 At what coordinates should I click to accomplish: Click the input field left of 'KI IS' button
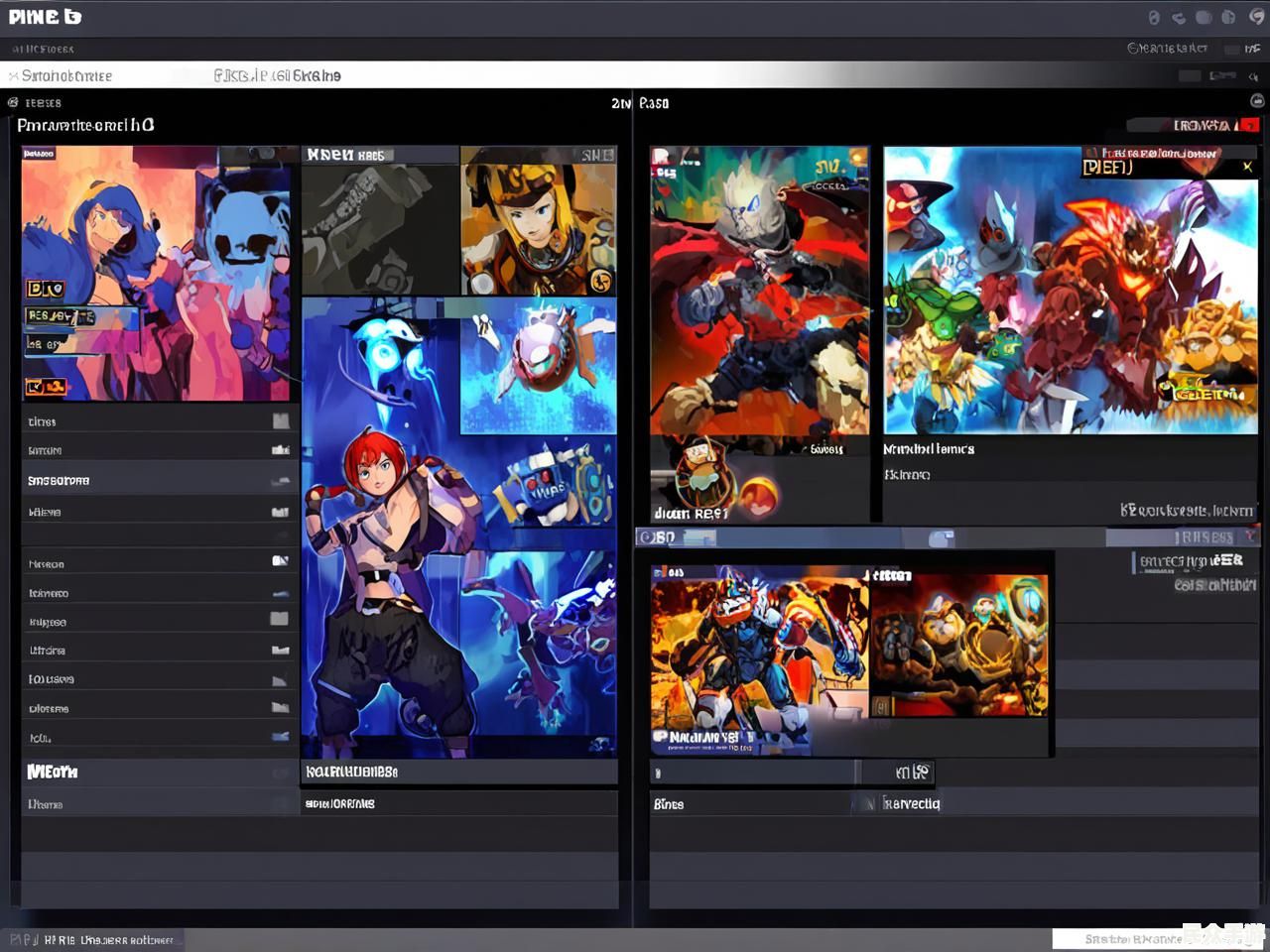[x=754, y=772]
